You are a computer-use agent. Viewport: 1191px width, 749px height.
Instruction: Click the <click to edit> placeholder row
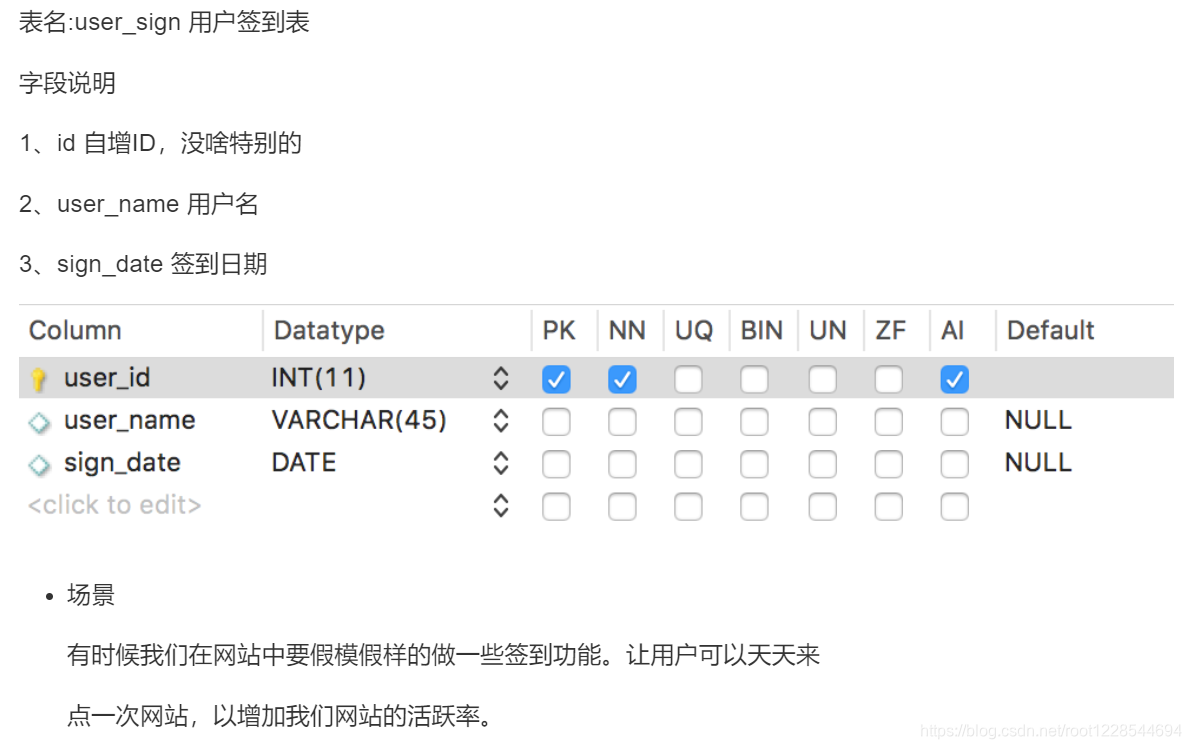[x=115, y=505]
